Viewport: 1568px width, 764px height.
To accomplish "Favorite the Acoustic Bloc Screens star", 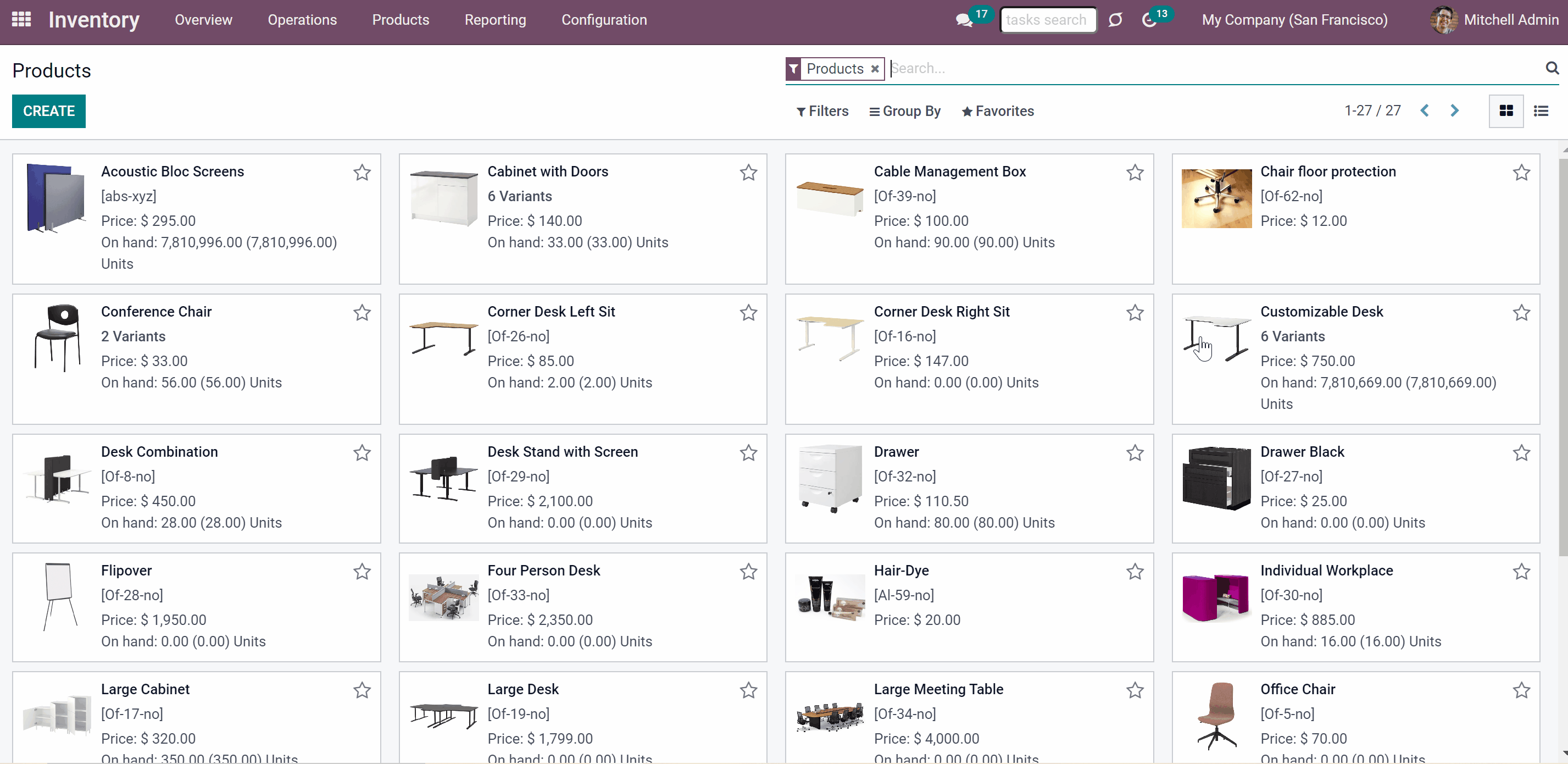I will click(362, 173).
